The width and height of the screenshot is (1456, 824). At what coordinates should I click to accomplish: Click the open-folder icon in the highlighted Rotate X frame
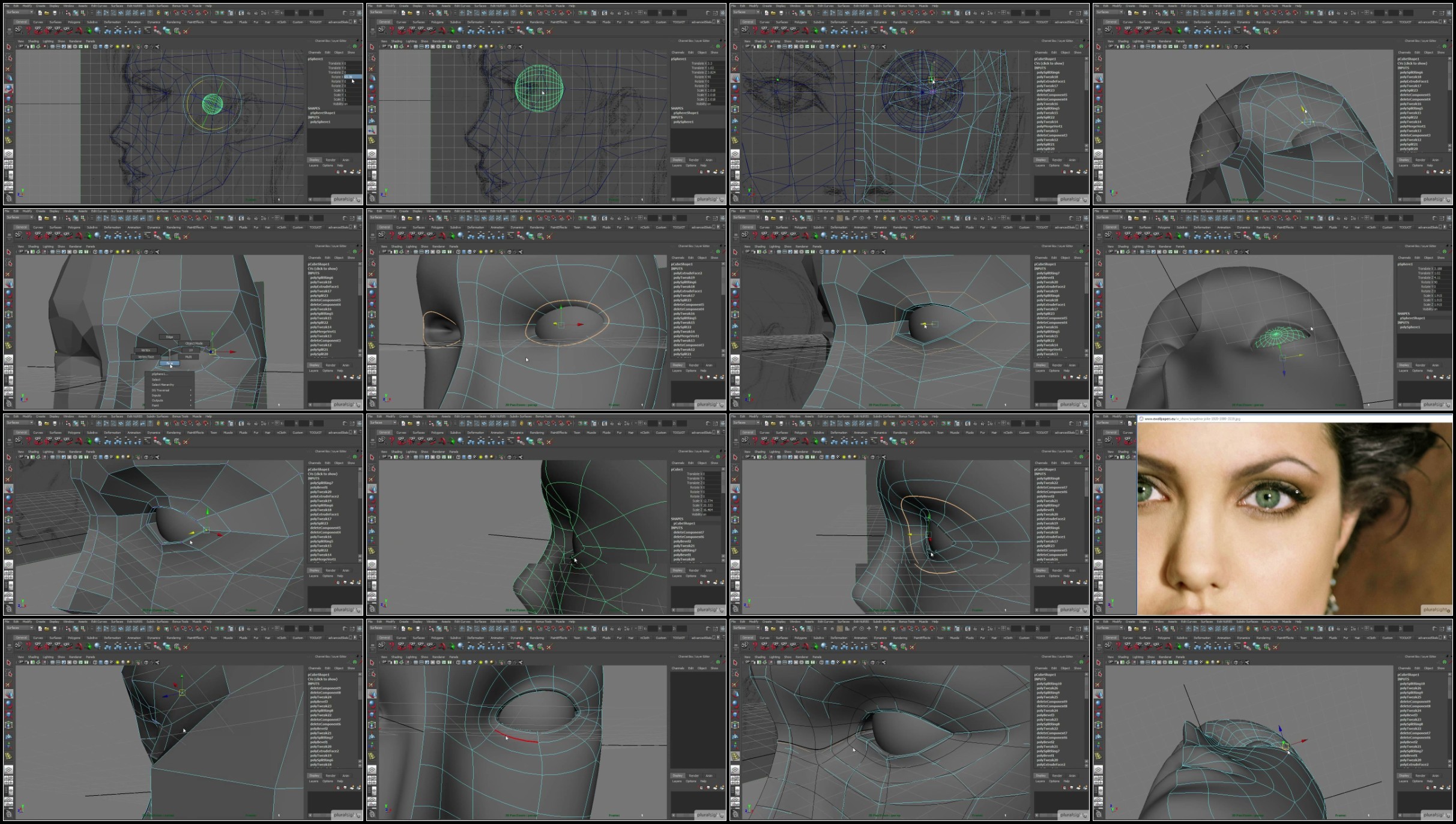click(47, 13)
